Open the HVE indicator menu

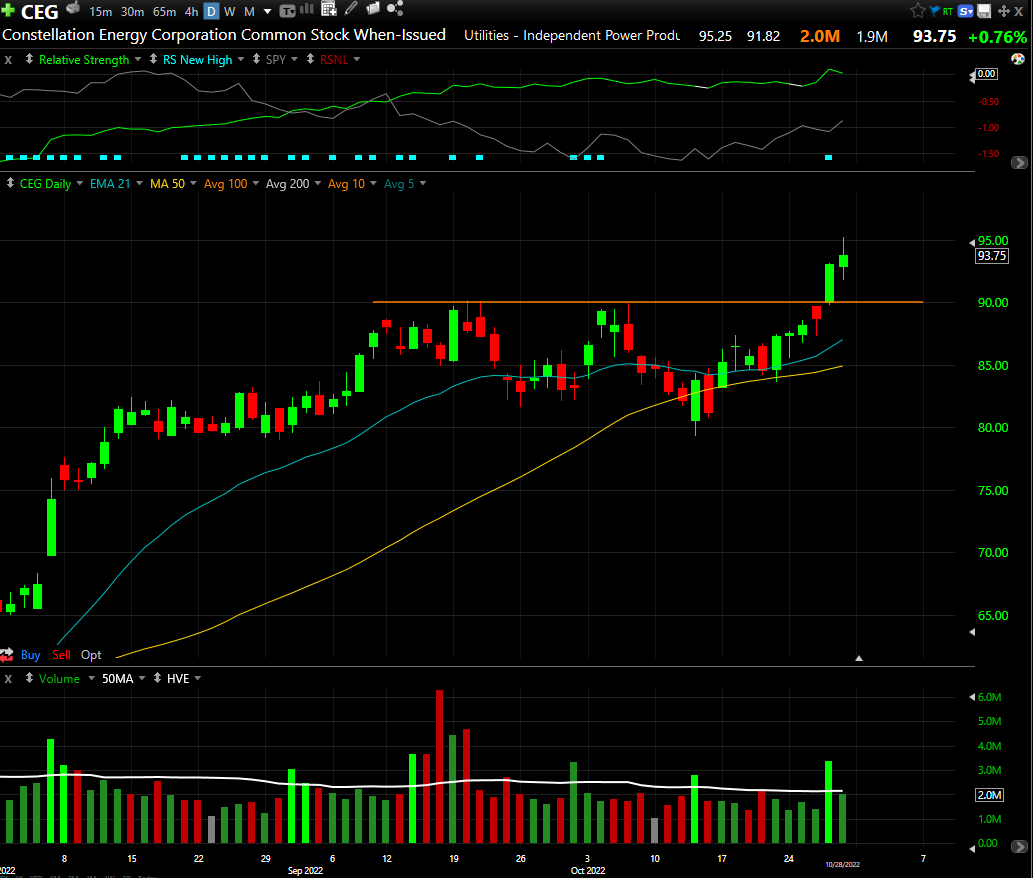pyautogui.click(x=198, y=678)
